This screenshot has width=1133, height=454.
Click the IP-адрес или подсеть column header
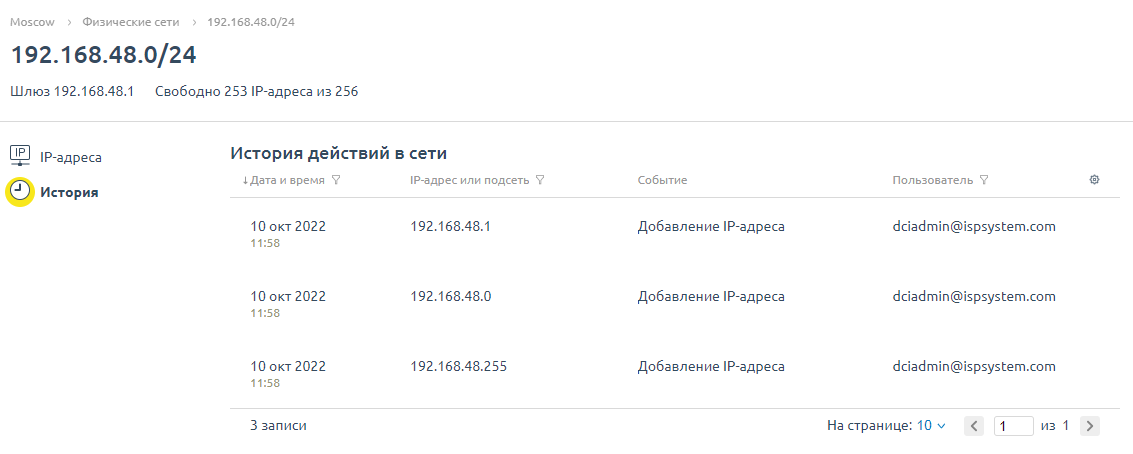tap(469, 180)
